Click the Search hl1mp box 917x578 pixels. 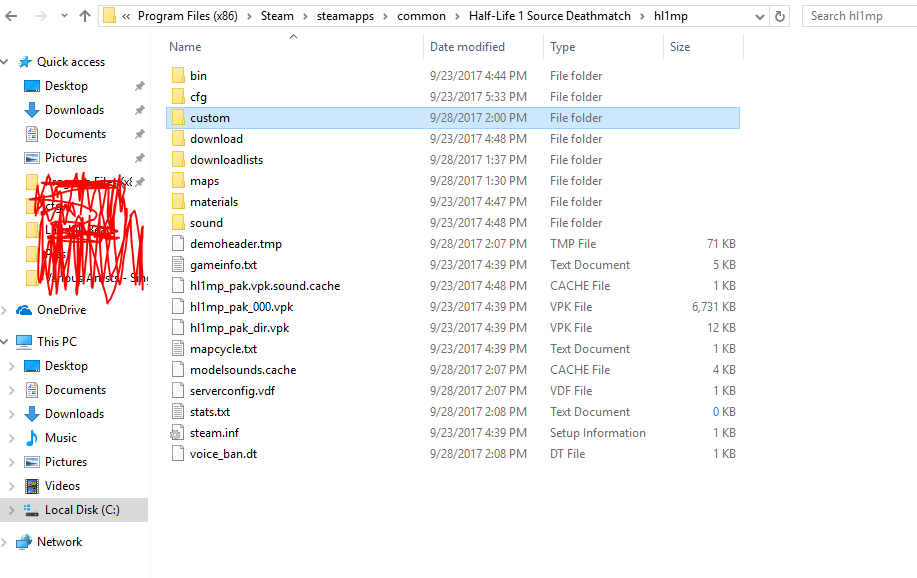pyautogui.click(x=859, y=16)
